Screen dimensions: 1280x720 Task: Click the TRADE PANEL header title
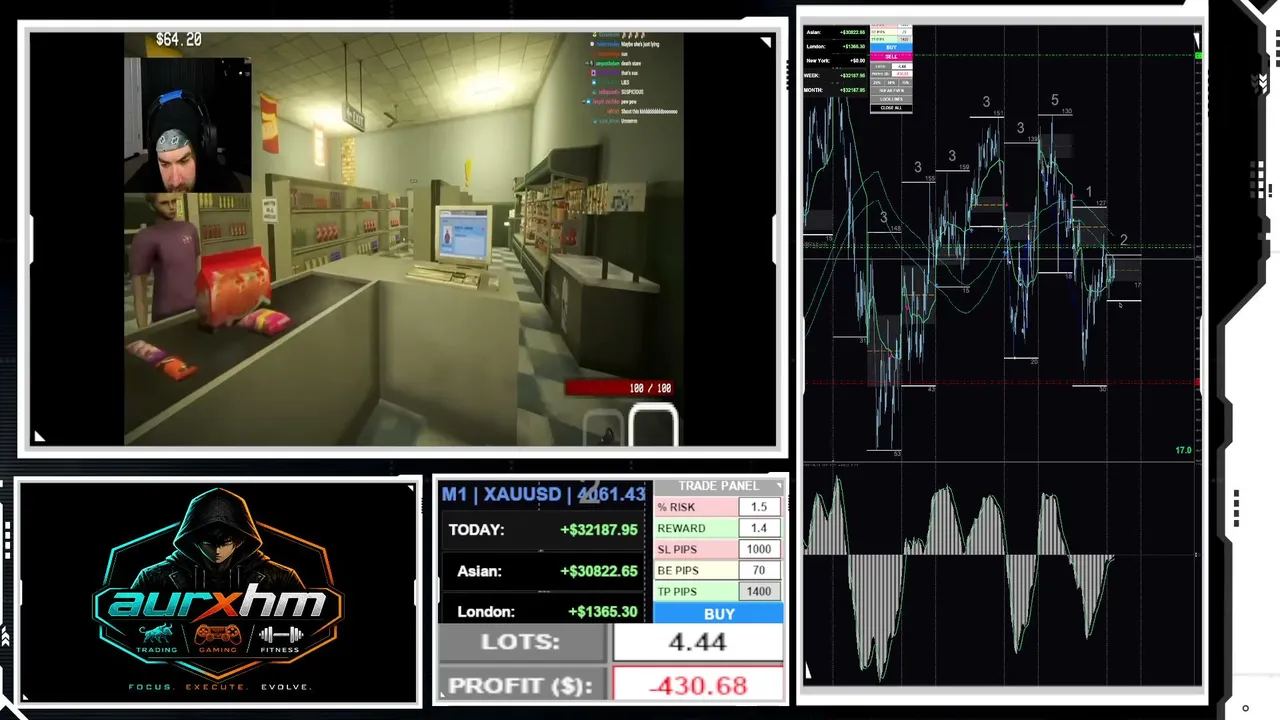click(x=718, y=486)
